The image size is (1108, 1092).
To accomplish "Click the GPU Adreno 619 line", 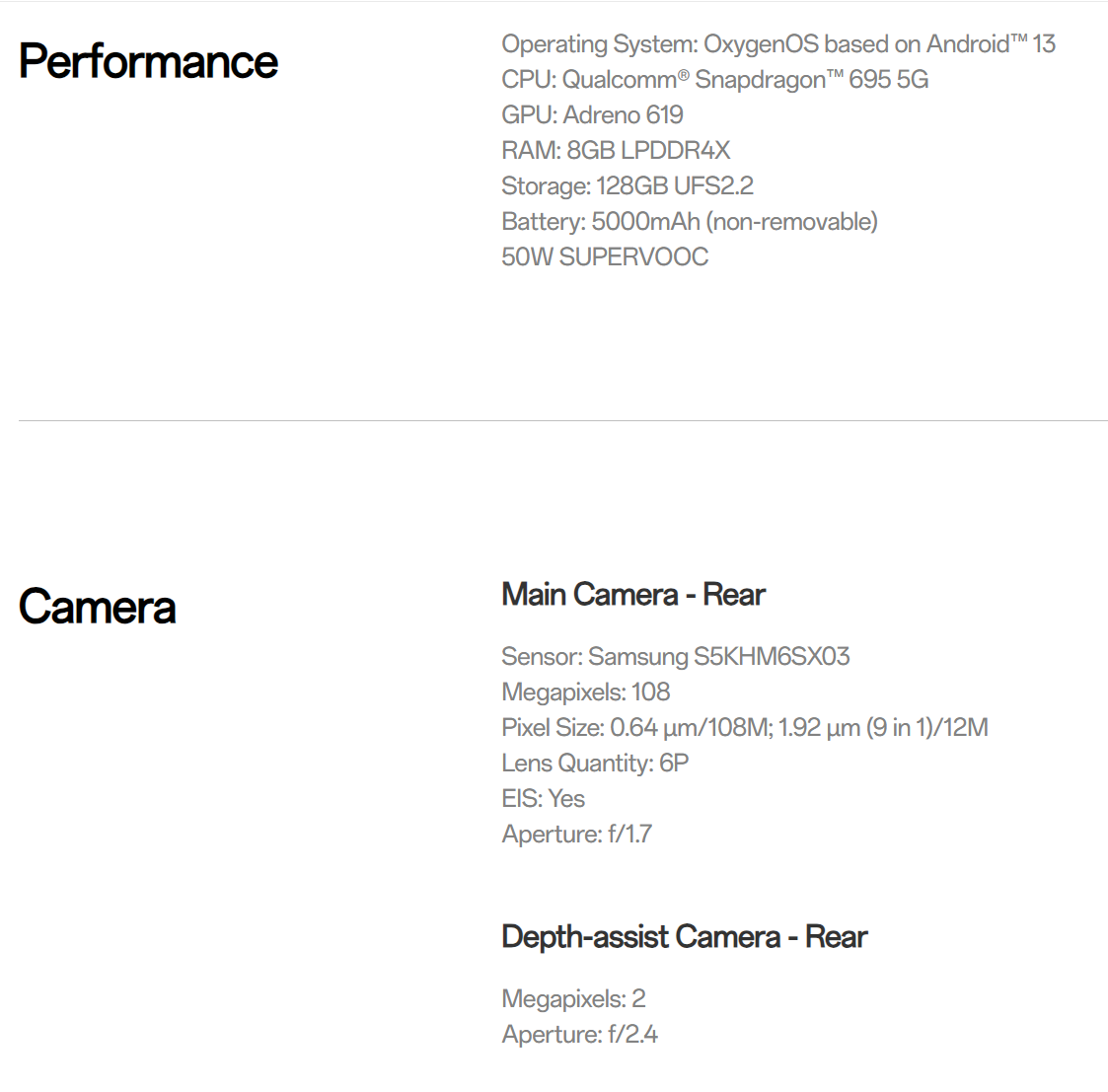I will tap(592, 114).
